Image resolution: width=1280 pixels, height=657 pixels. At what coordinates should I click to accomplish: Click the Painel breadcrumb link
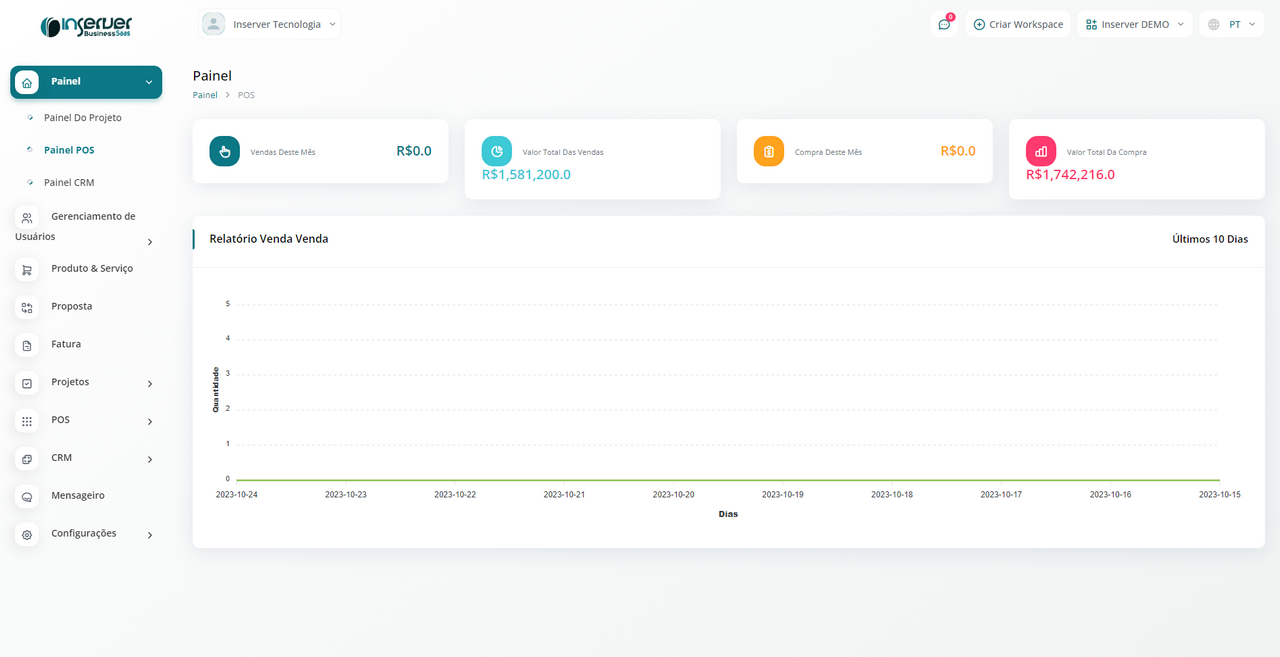pyautogui.click(x=205, y=95)
